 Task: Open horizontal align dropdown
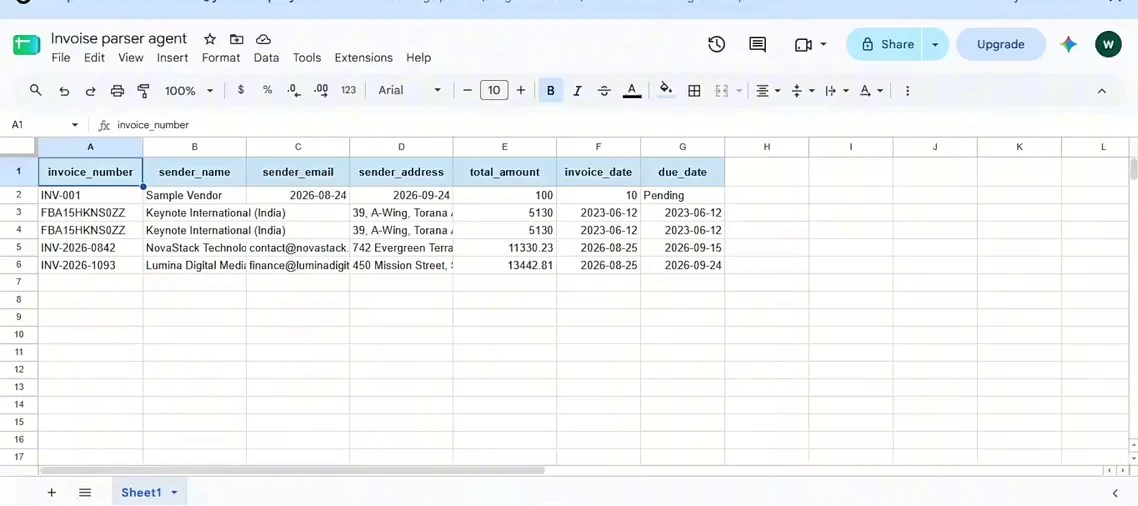(768, 91)
